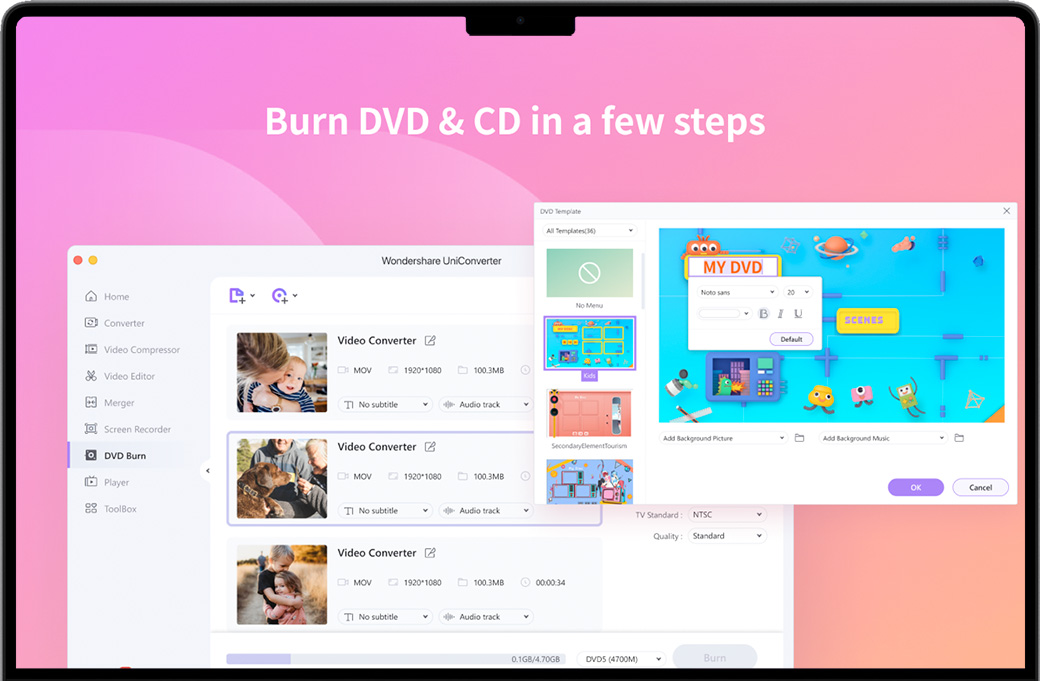Image resolution: width=1040 pixels, height=681 pixels.
Task: Expand the Noto sans font dropdown
Action: (737, 292)
